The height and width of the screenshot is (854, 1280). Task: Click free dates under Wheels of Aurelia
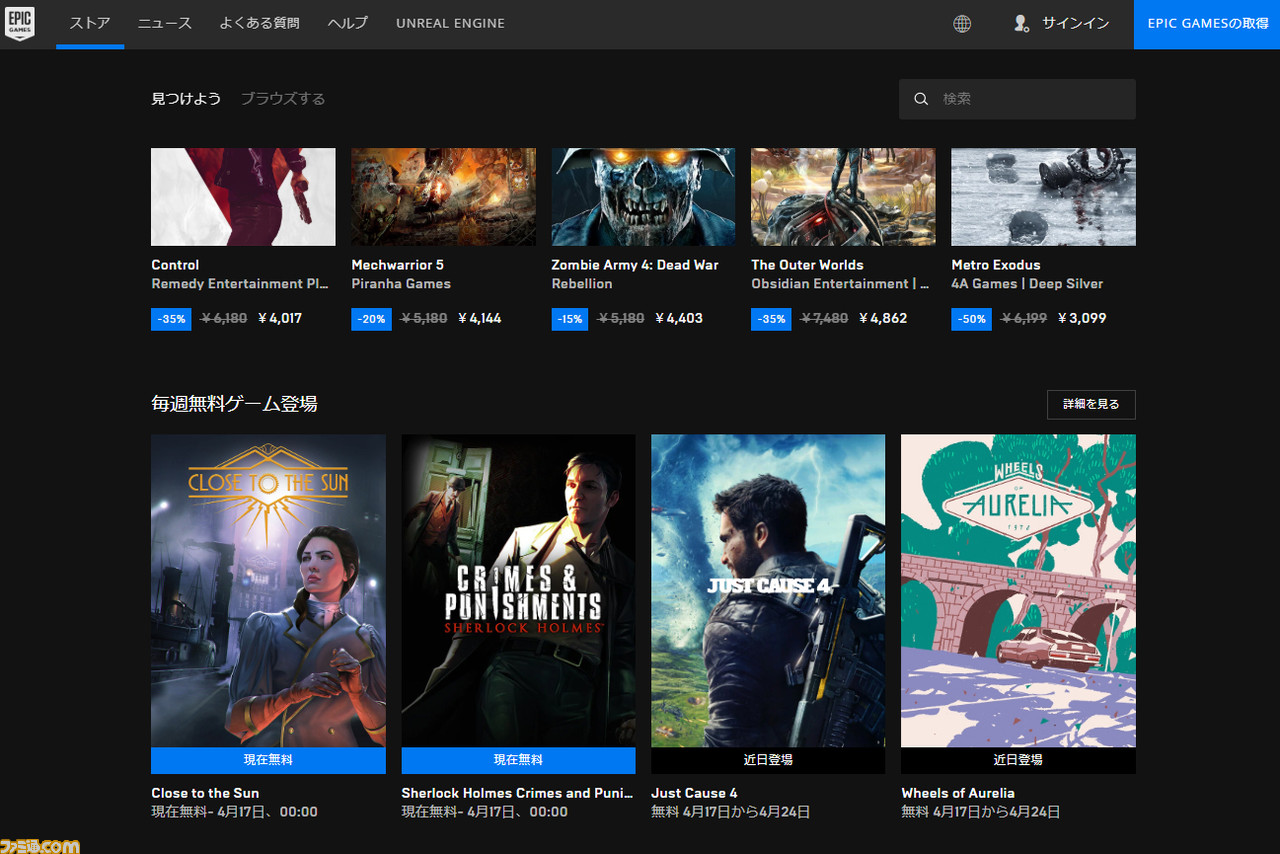[x=980, y=812]
